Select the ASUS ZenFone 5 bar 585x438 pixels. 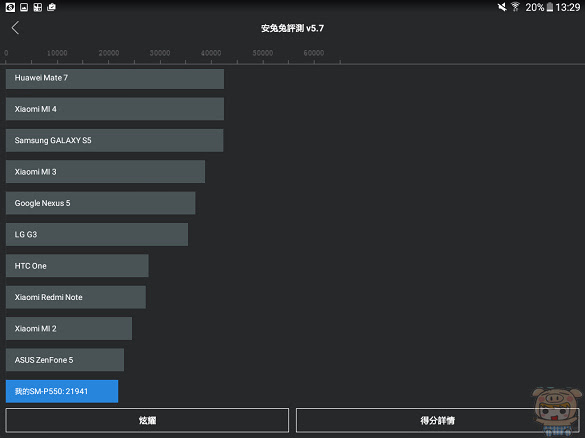point(65,360)
